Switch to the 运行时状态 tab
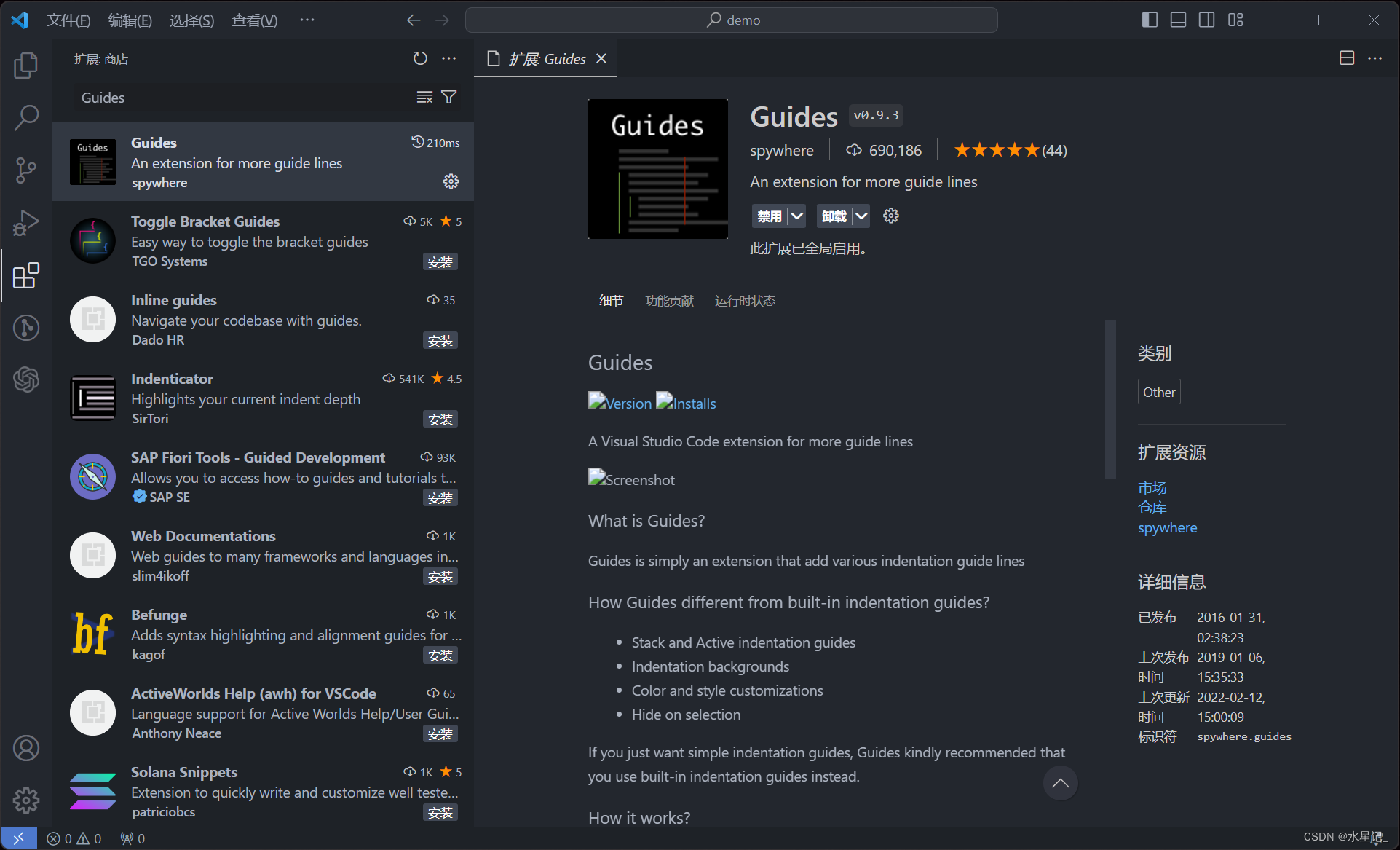The width and height of the screenshot is (1400, 850). coord(745,301)
